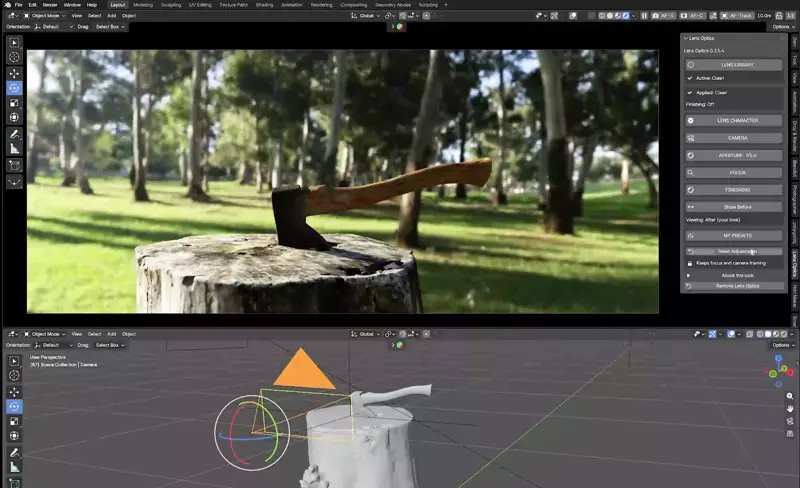Pick the Scale tool in bottom viewport
The width and height of the screenshot is (800, 488).
pyautogui.click(x=14, y=421)
